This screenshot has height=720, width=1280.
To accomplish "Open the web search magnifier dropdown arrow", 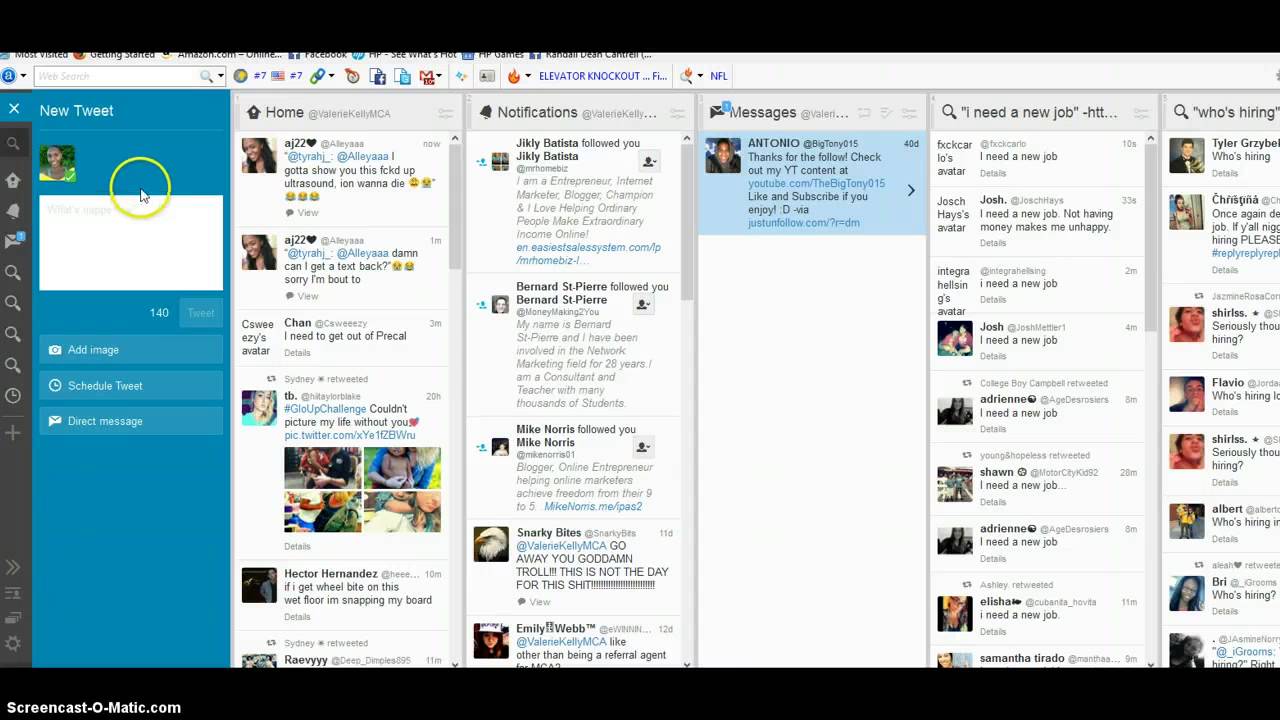I will pos(220,76).
